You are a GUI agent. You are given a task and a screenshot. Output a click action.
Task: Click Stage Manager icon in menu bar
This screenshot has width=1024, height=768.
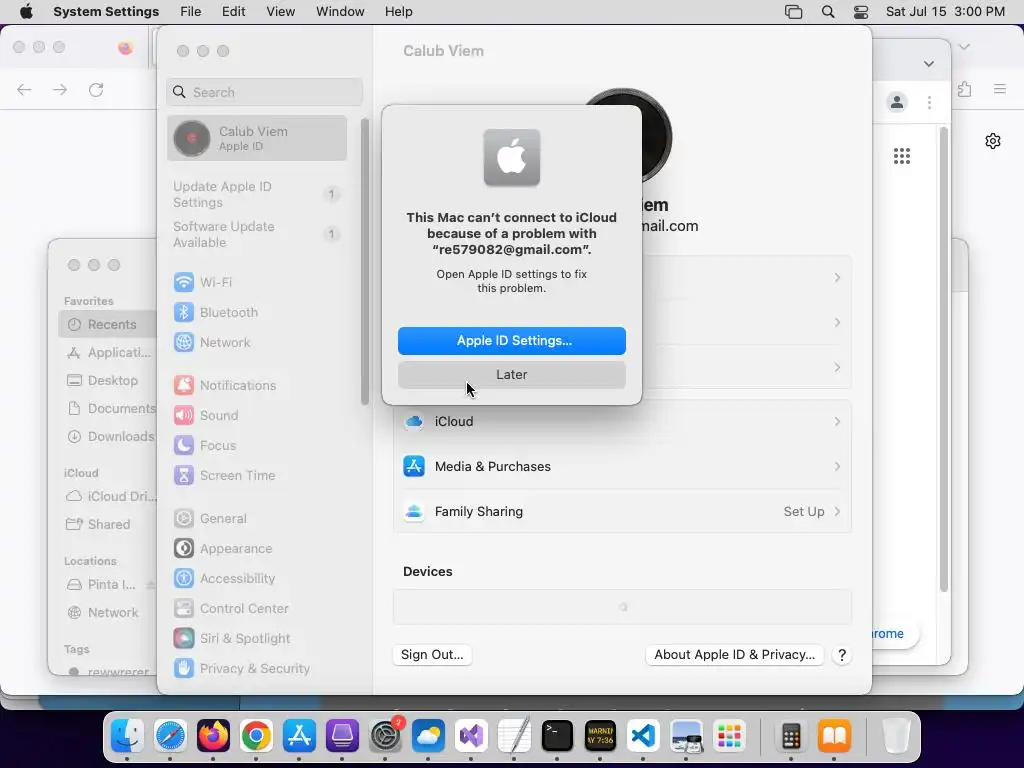[793, 12]
